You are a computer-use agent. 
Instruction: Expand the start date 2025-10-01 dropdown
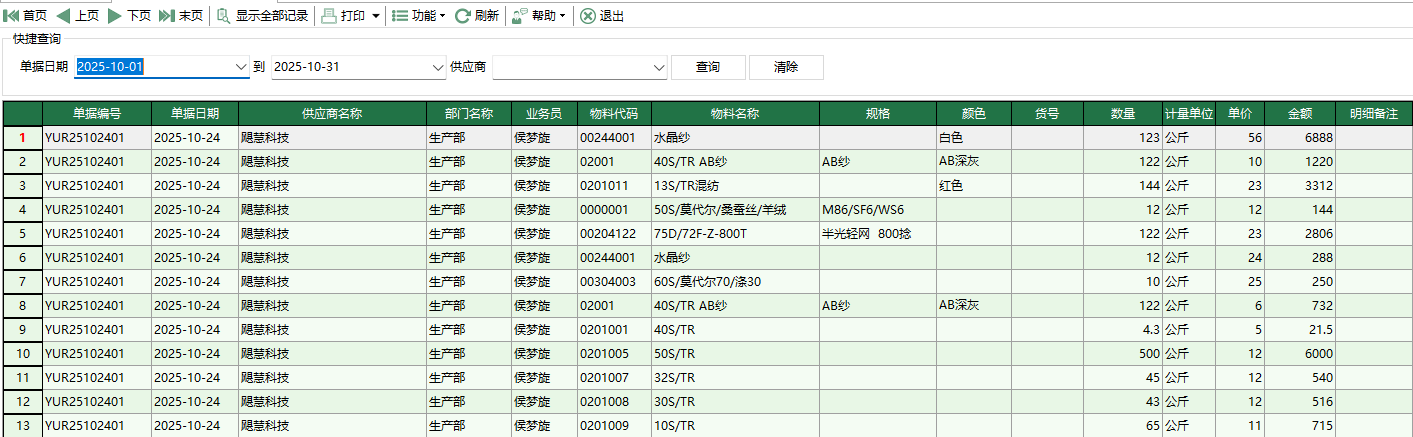click(240, 67)
